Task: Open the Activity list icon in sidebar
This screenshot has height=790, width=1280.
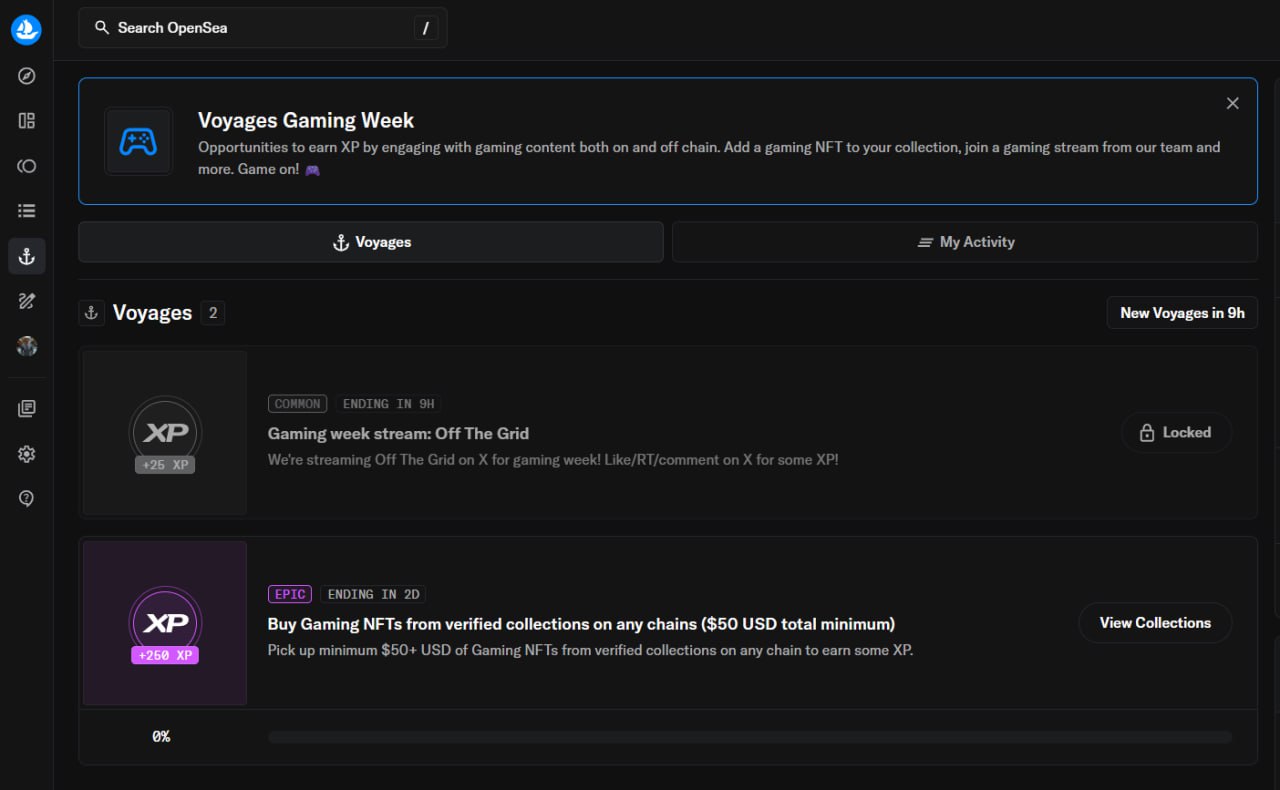Action: coord(27,211)
